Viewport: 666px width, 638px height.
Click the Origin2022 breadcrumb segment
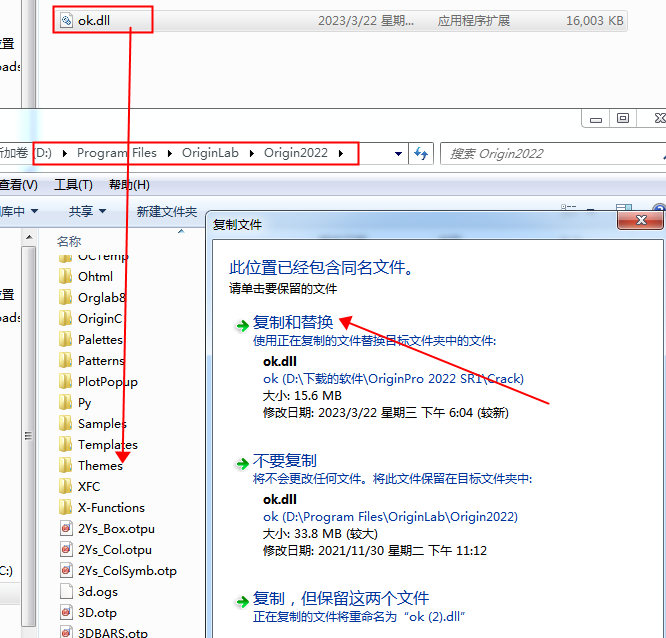296,153
